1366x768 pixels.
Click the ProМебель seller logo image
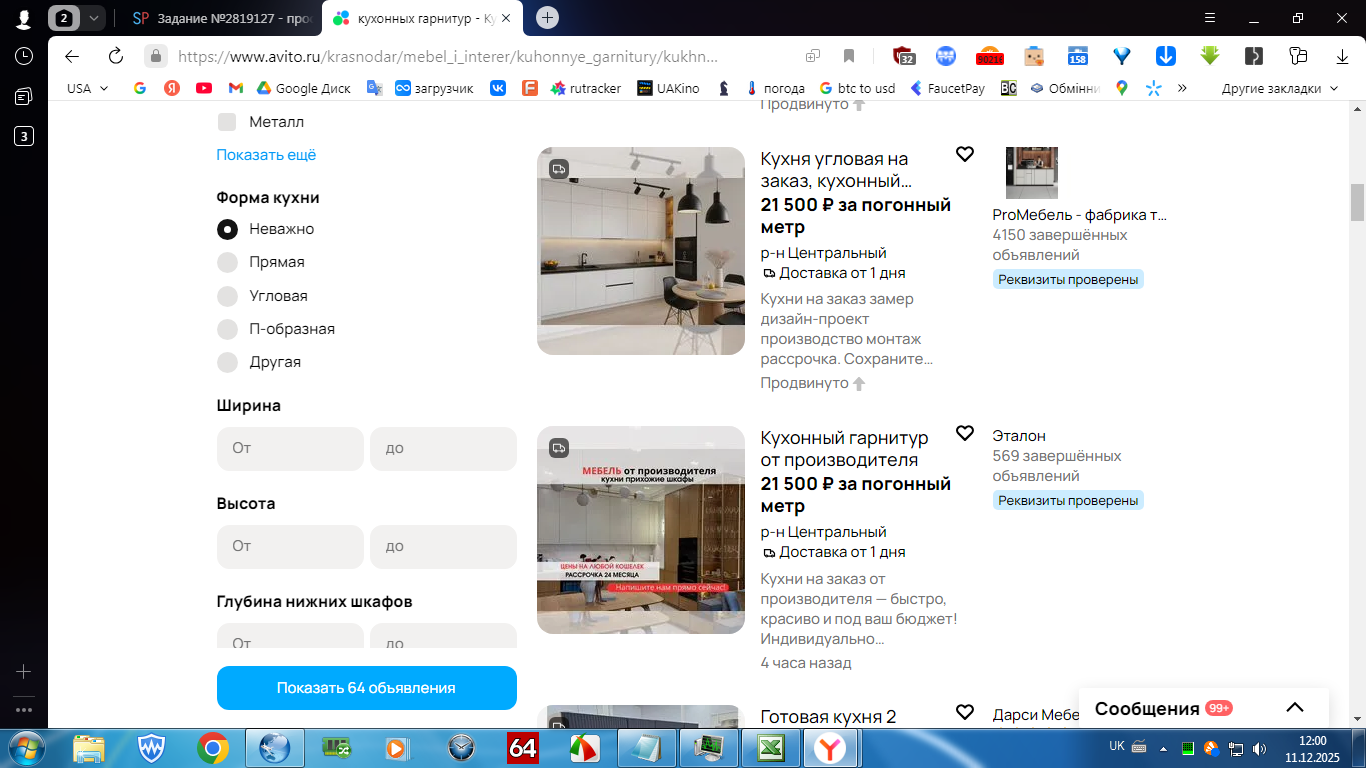click(x=1031, y=173)
